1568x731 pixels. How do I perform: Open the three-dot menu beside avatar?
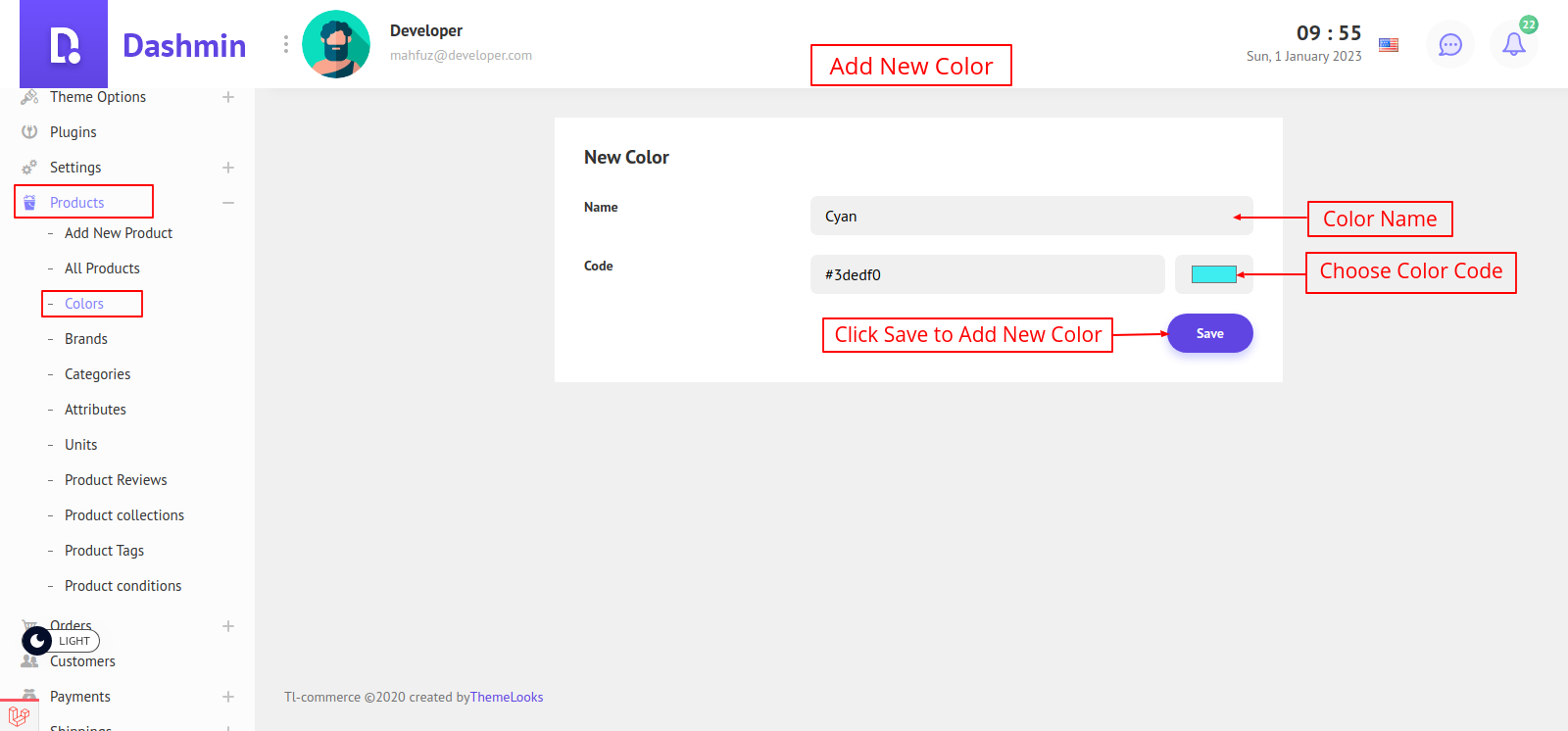[286, 45]
